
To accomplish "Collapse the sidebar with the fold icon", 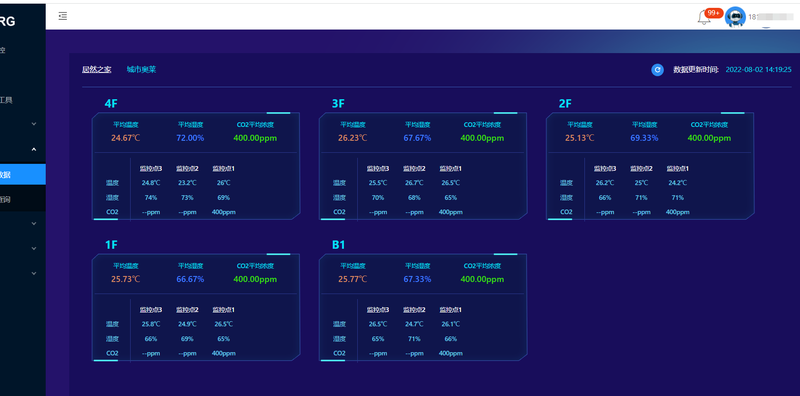I will click(63, 16).
